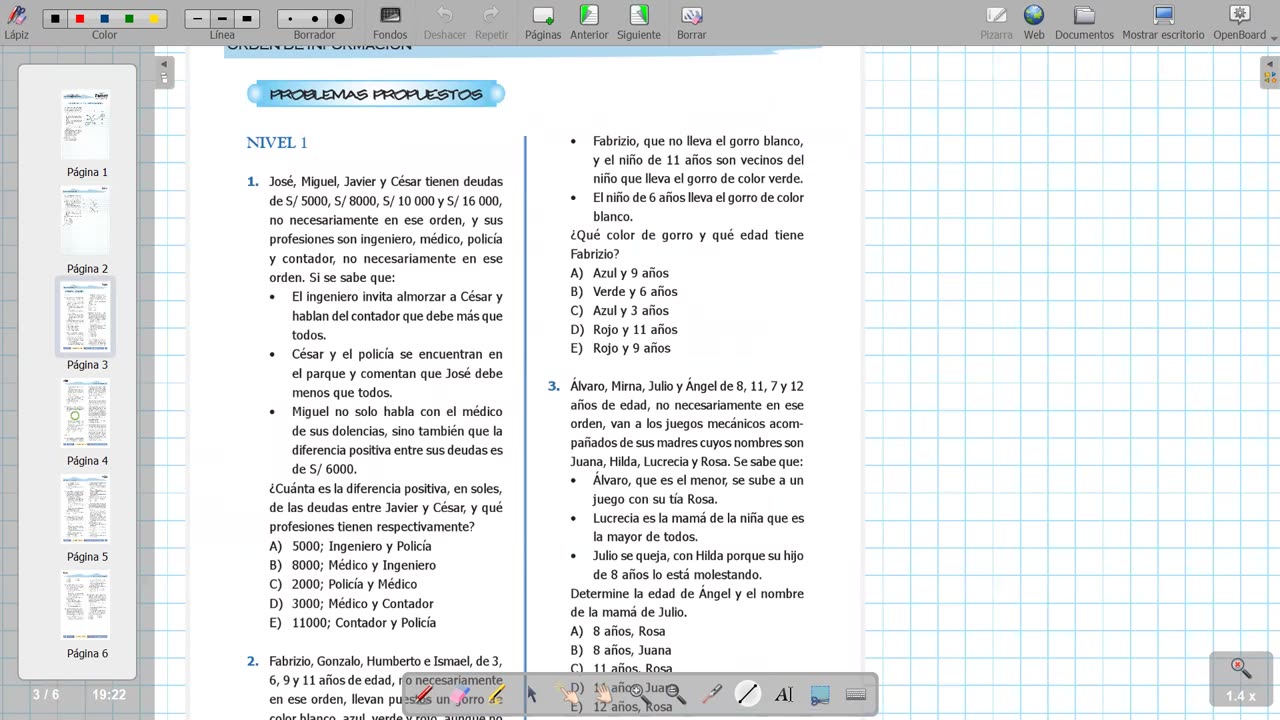Collapse the left page thumbnails panel
The image size is (1280, 720).
[x=165, y=72]
